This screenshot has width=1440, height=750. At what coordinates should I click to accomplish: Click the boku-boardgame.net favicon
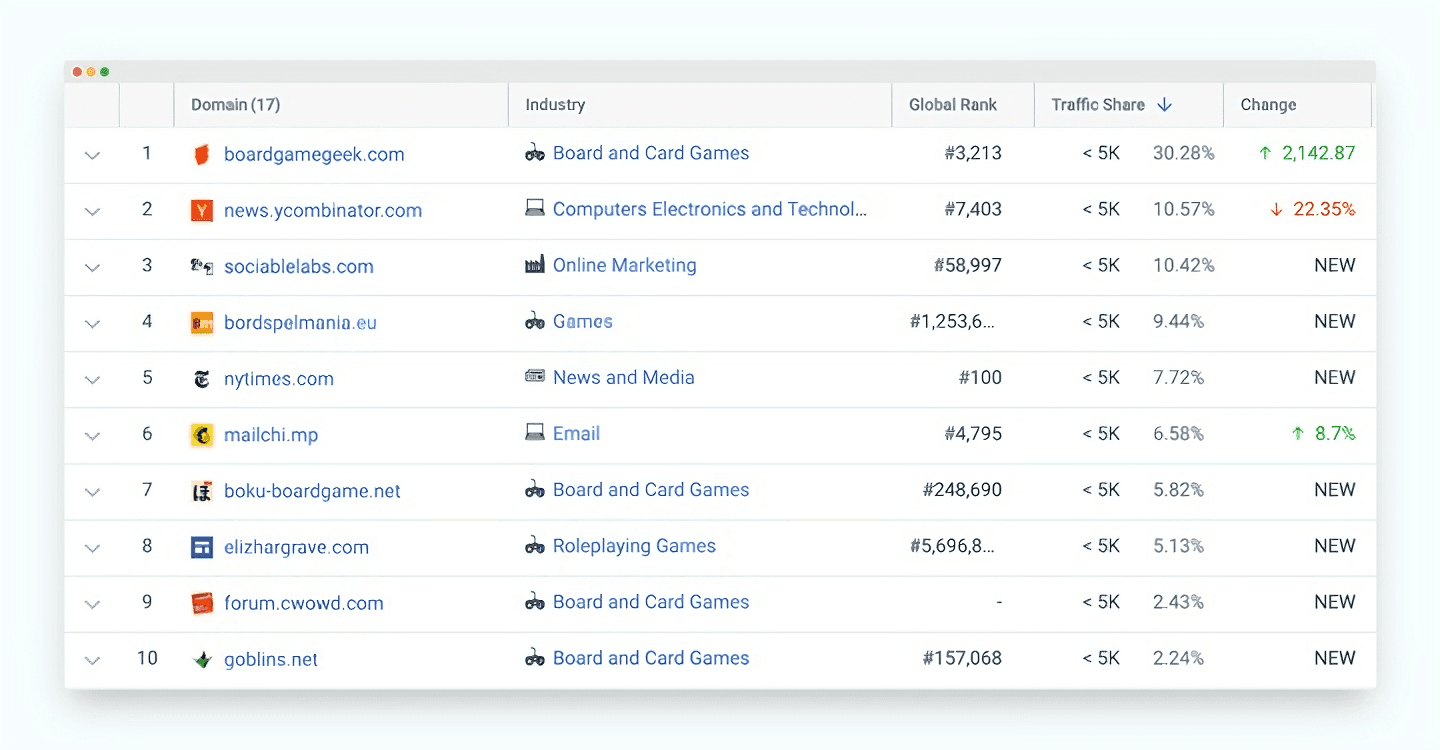[x=202, y=491]
